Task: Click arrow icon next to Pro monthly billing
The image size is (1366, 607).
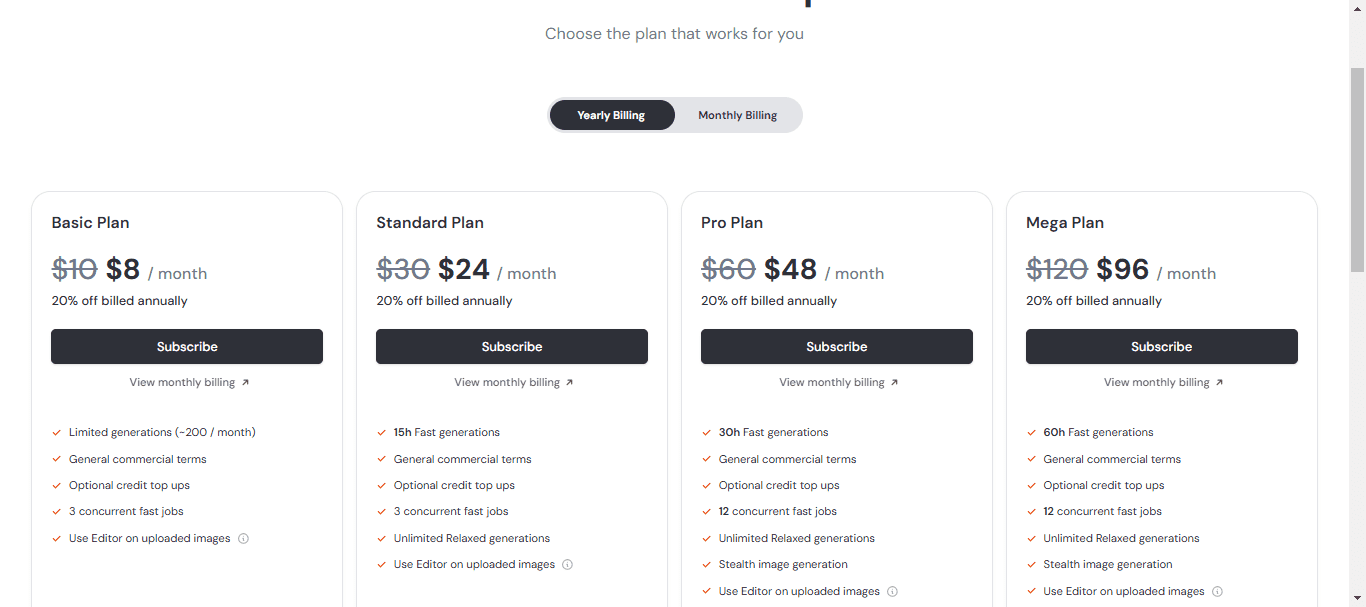Action: coord(895,382)
